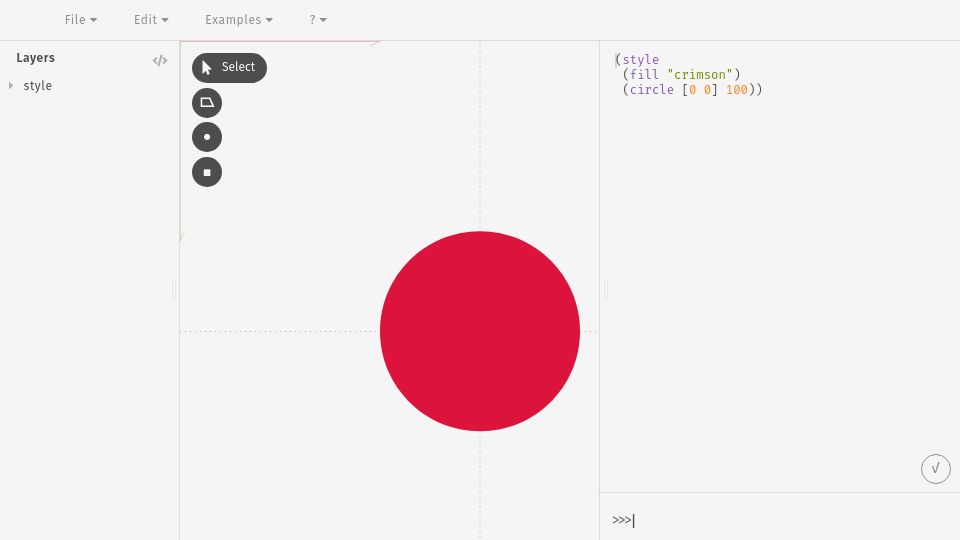Toggle the code view icon in Layers

coord(160,60)
